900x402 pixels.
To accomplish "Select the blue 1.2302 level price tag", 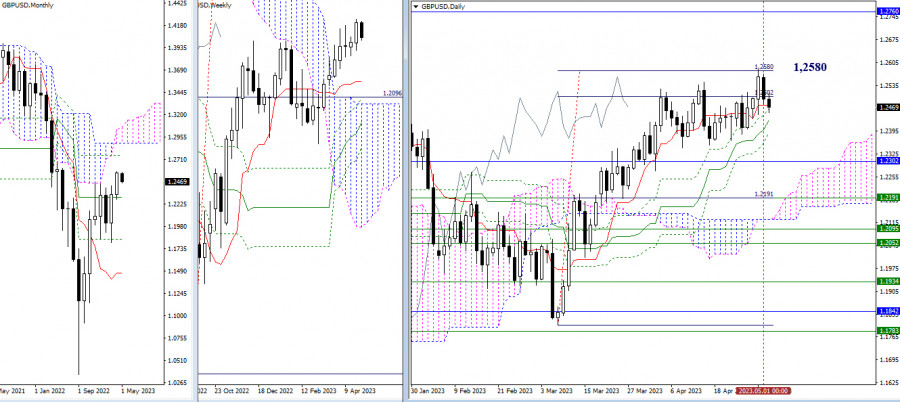I will tap(887, 161).
